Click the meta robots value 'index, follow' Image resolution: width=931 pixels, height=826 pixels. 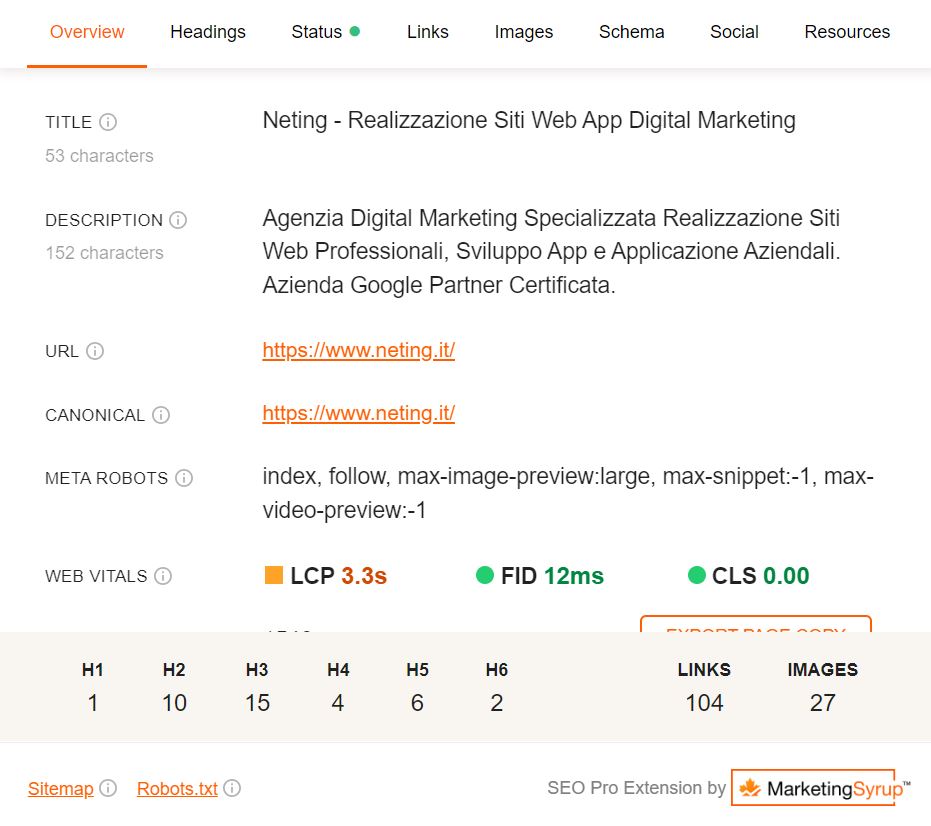(x=326, y=476)
